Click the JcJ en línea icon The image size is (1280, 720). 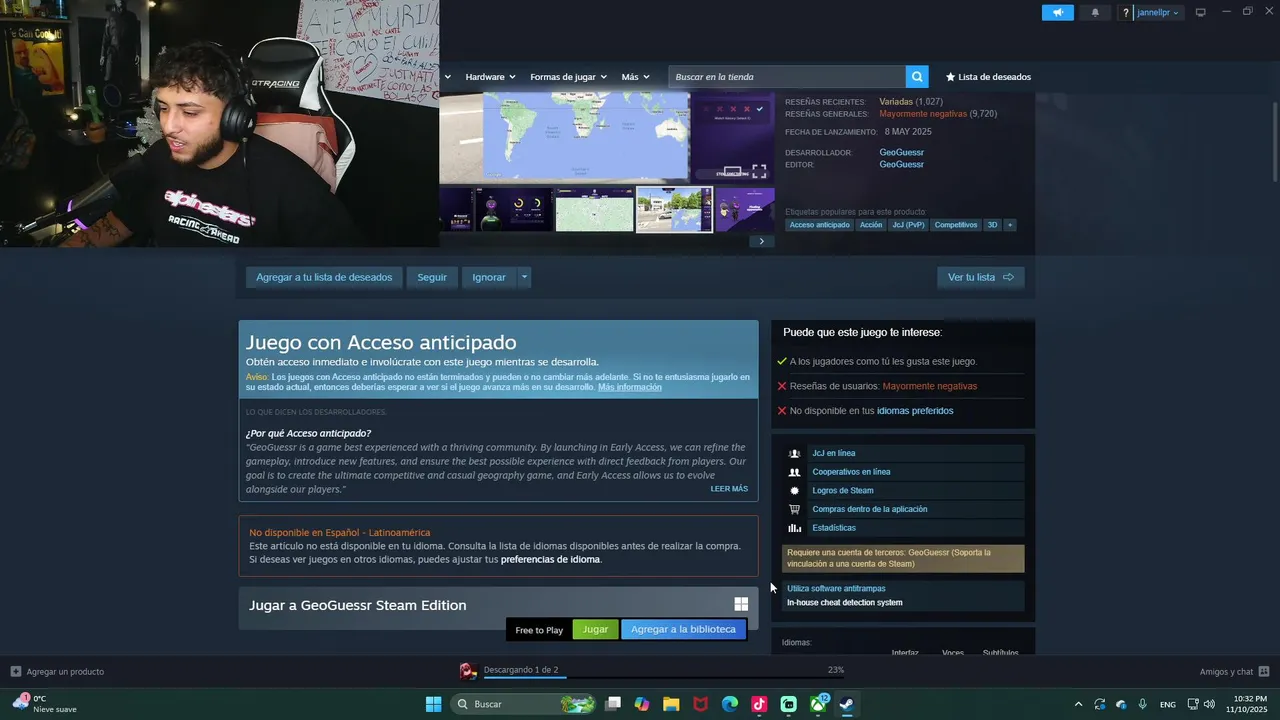(x=795, y=453)
